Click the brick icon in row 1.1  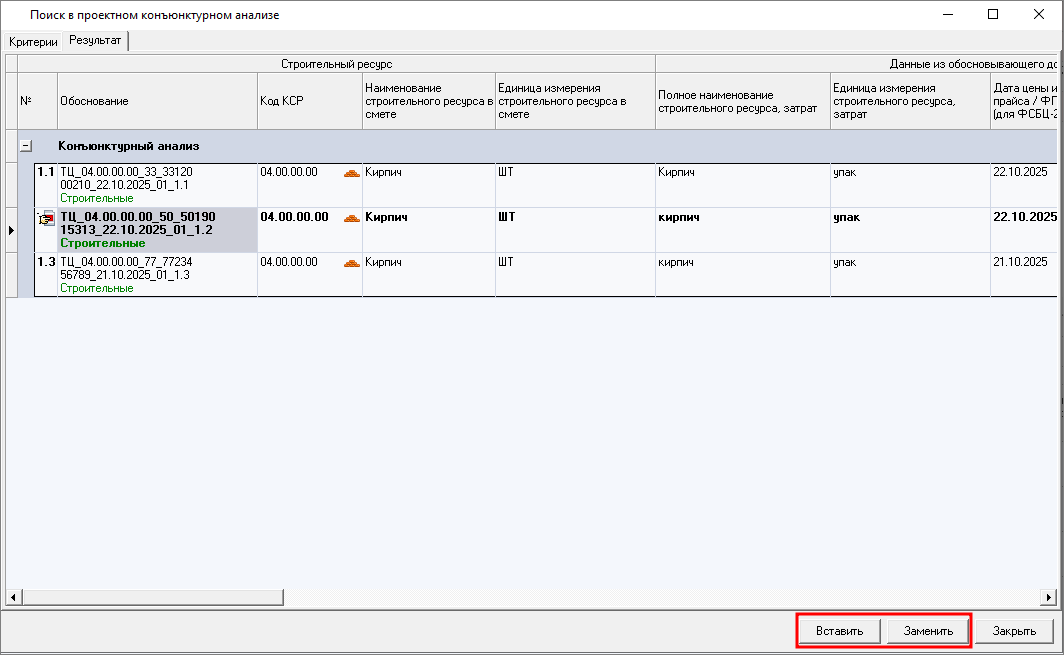click(x=351, y=173)
